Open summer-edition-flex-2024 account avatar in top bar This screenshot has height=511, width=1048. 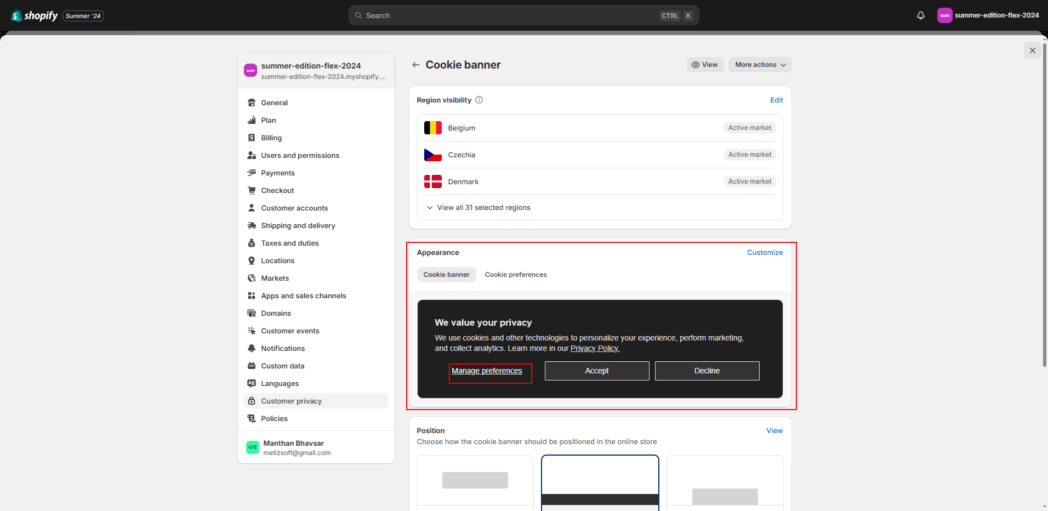(944, 15)
